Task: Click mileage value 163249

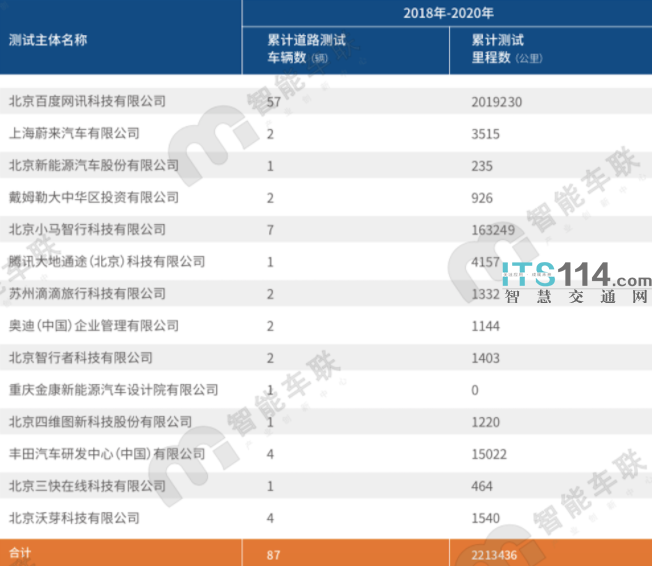Action: (x=493, y=230)
